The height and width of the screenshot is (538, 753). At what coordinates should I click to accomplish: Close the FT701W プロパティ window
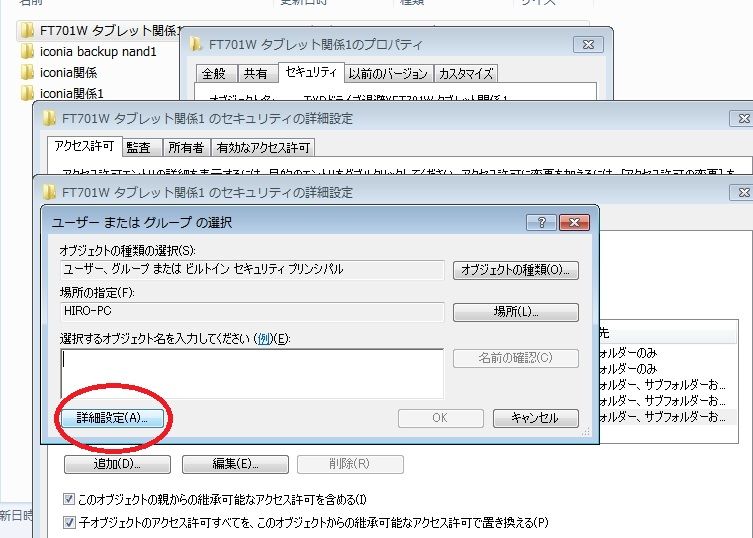click(x=588, y=45)
